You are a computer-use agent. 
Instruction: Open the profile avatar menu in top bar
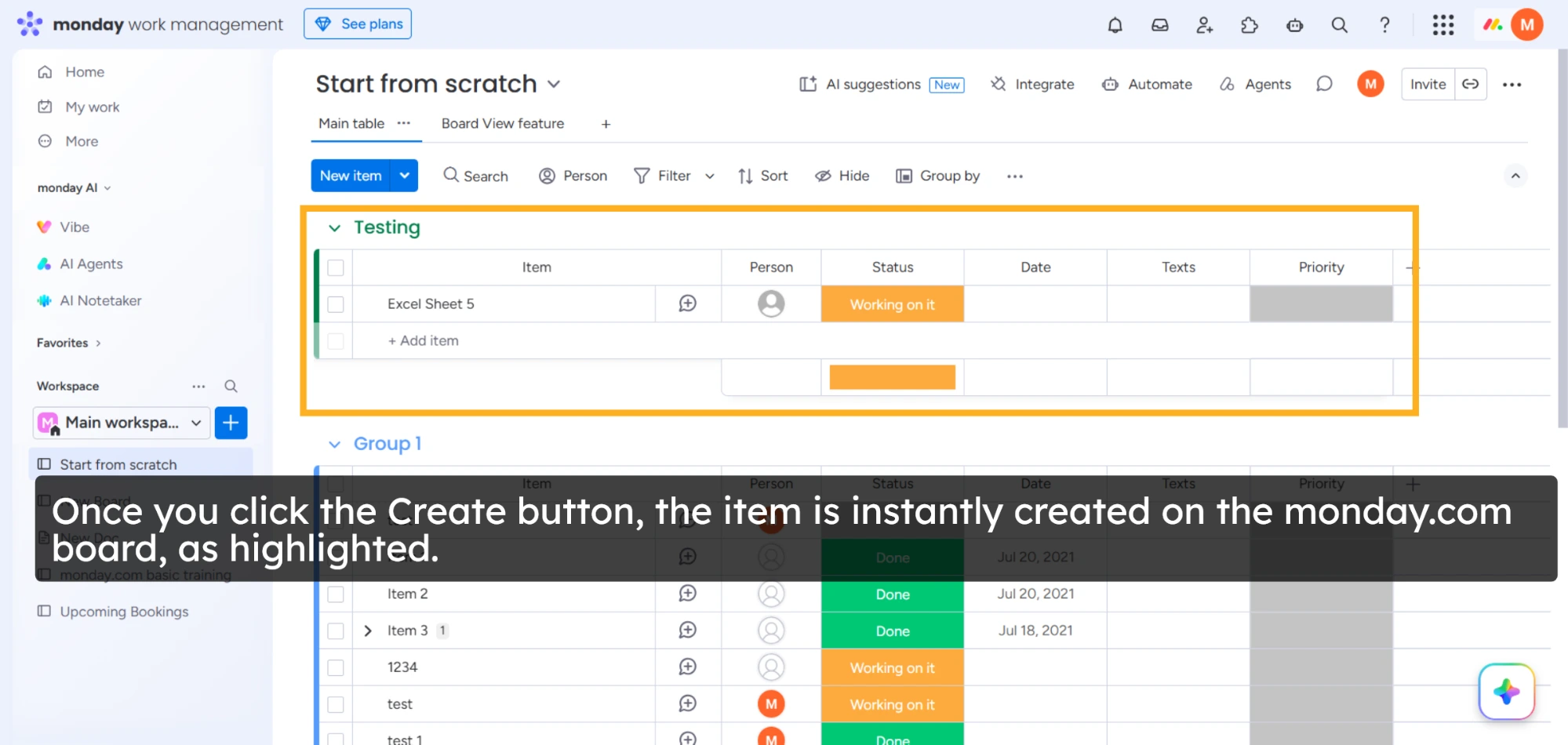(x=1526, y=24)
